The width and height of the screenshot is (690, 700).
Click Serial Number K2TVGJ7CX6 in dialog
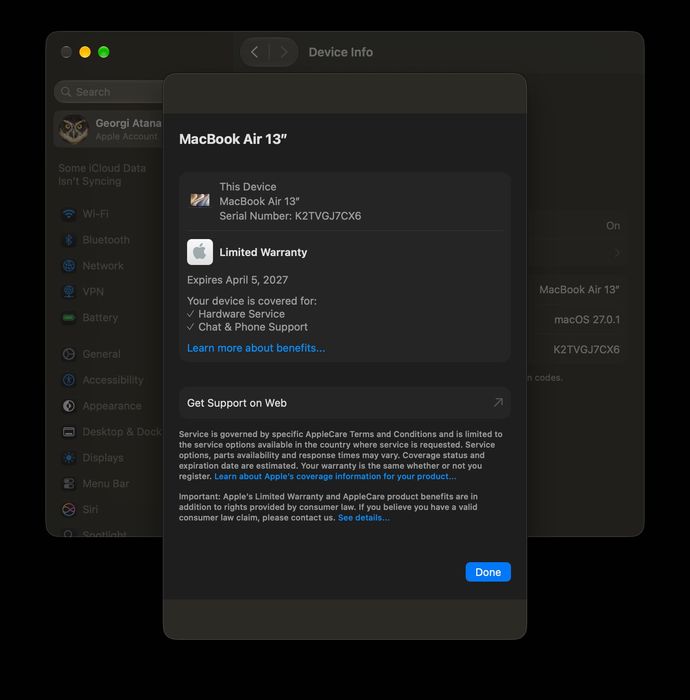290,216
